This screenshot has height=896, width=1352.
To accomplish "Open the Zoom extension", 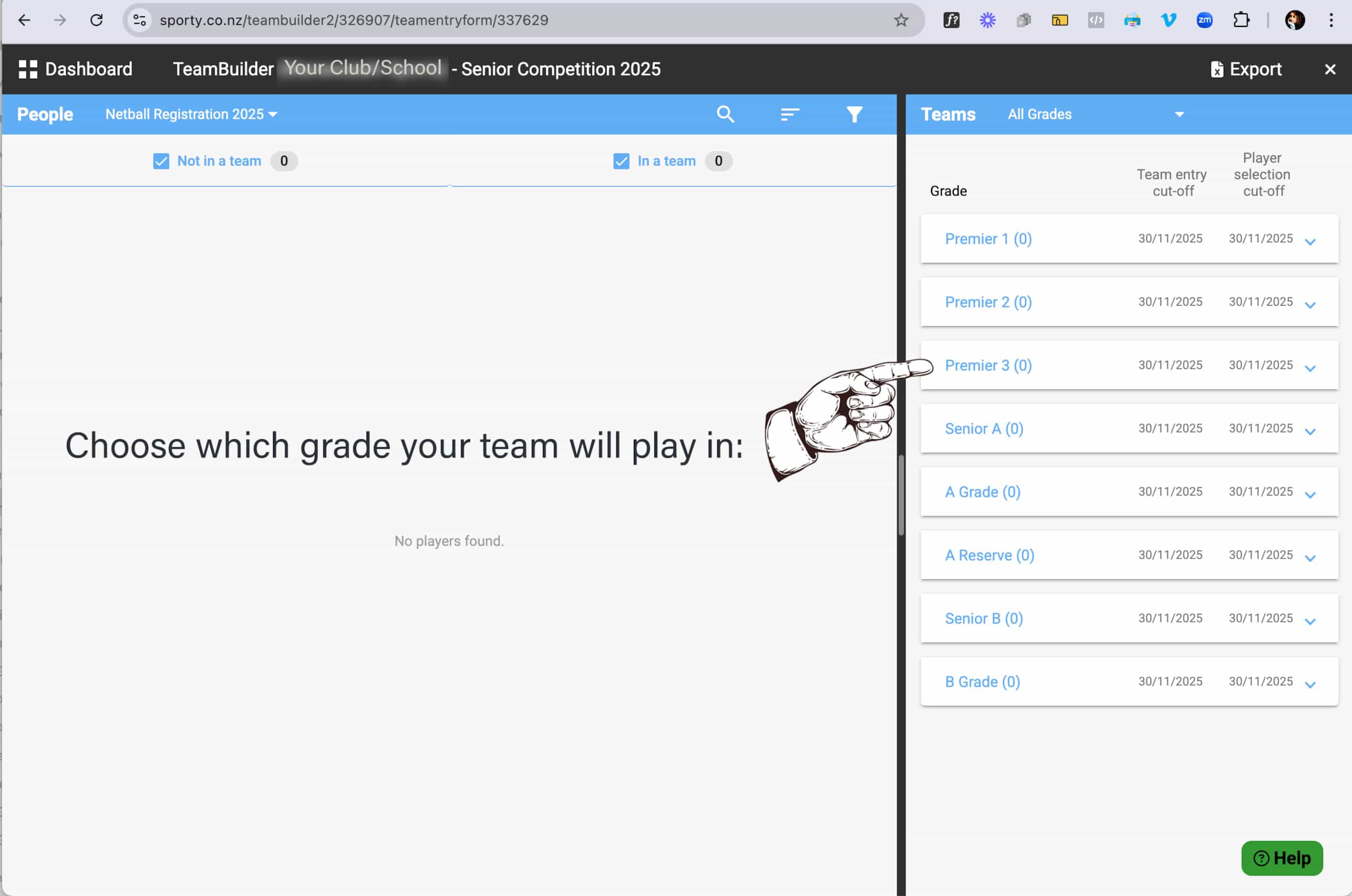I will pos(1205,21).
